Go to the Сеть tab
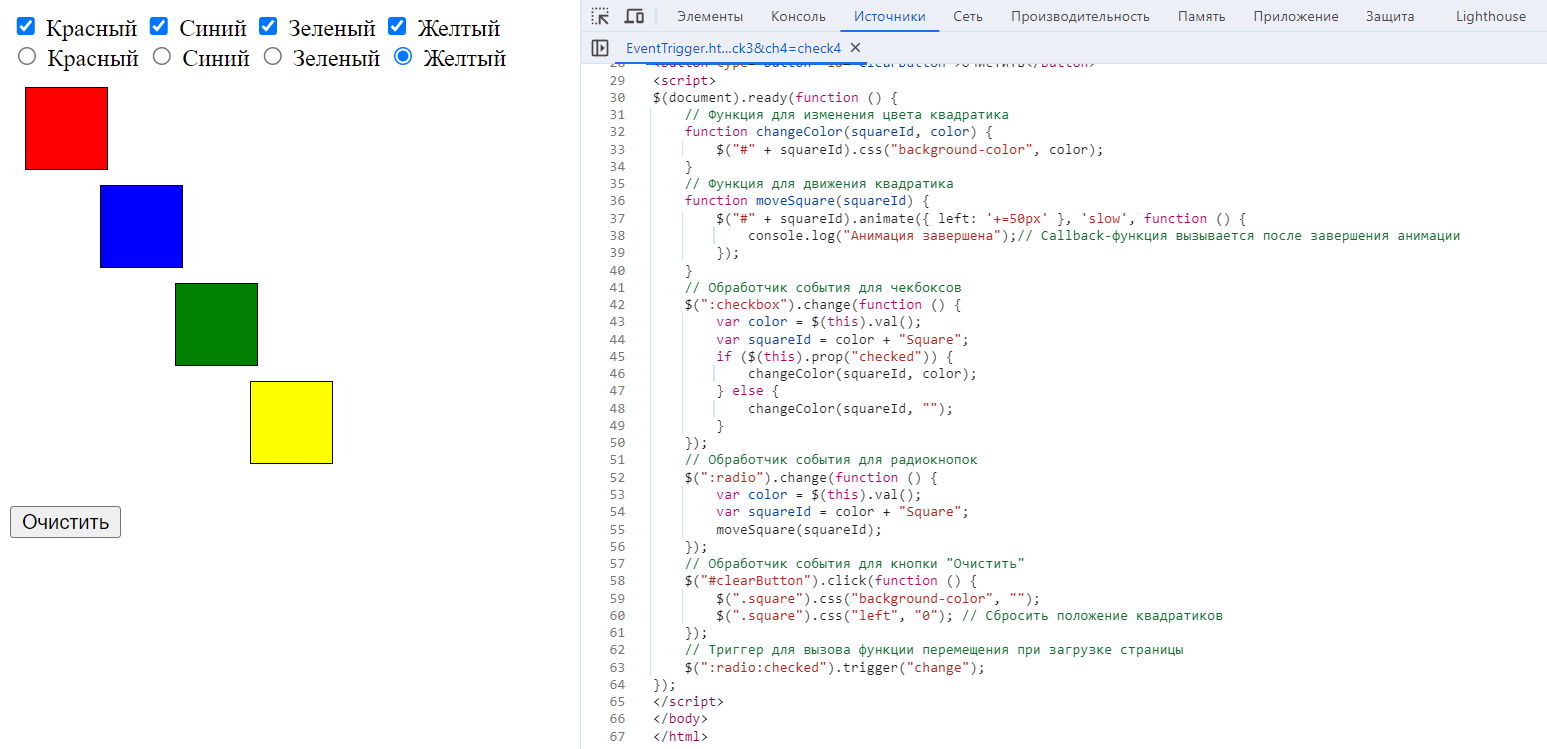The width and height of the screenshot is (1547, 749). pos(967,16)
